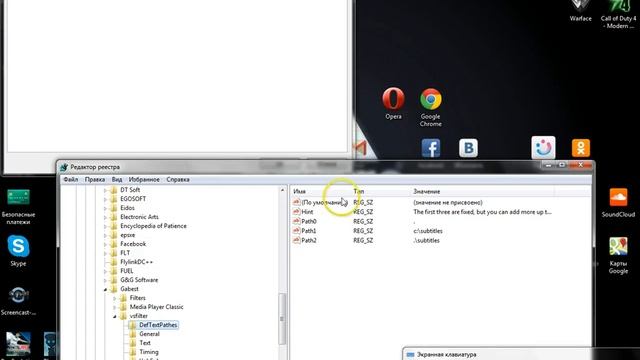Expand the EGOSOFT tree node
This screenshot has width=640, height=360.
105,199
